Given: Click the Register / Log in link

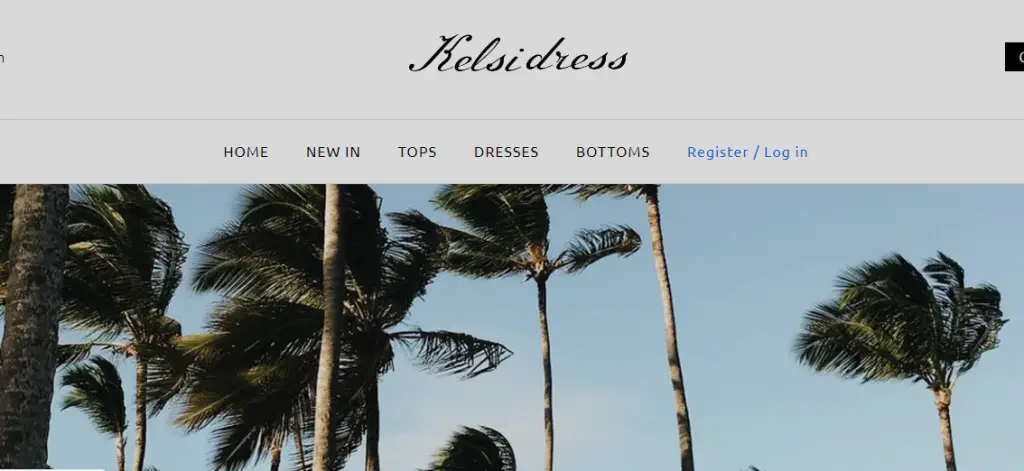Looking at the screenshot, I should pyautogui.click(x=747, y=152).
